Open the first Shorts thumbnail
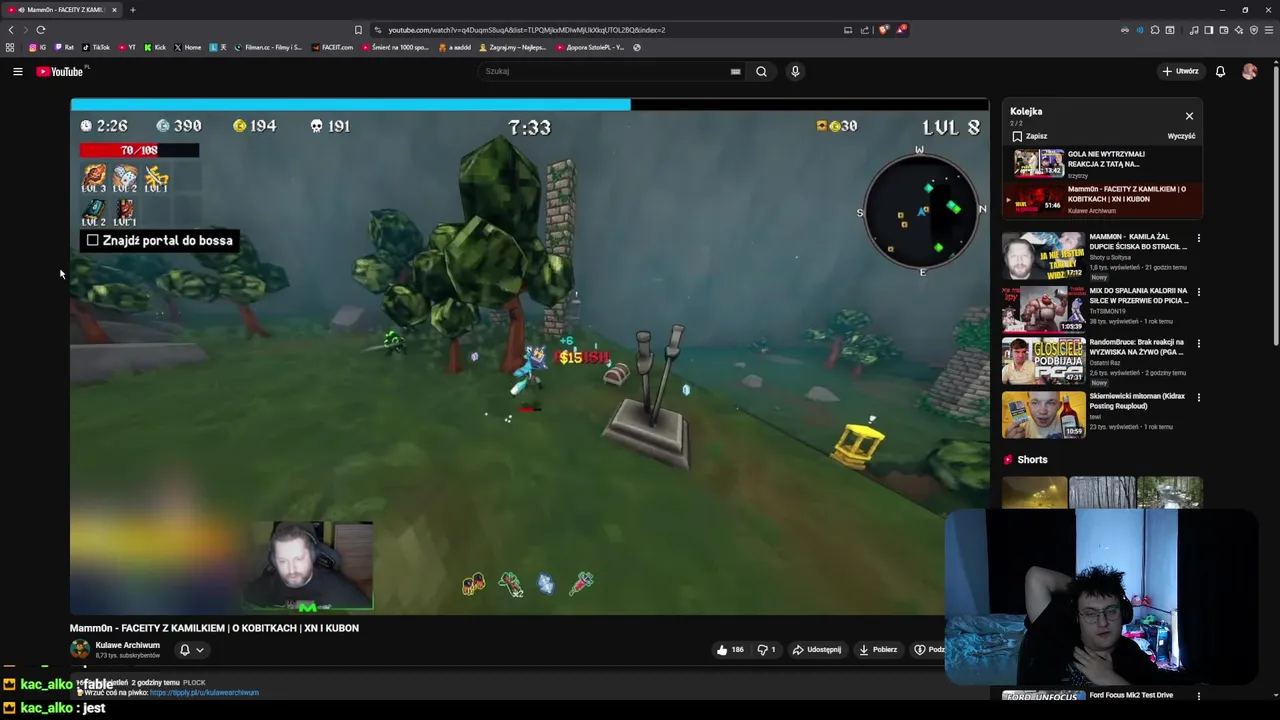This screenshot has width=1280, height=720. click(1034, 493)
